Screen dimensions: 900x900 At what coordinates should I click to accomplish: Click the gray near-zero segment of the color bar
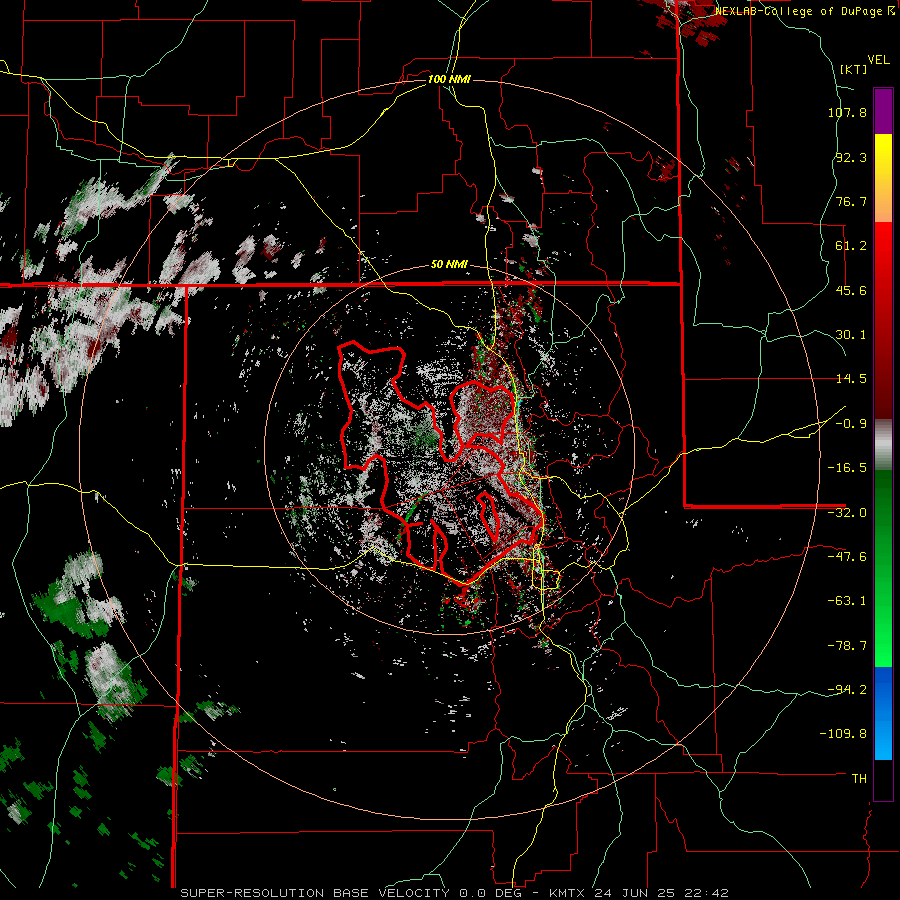tap(883, 445)
